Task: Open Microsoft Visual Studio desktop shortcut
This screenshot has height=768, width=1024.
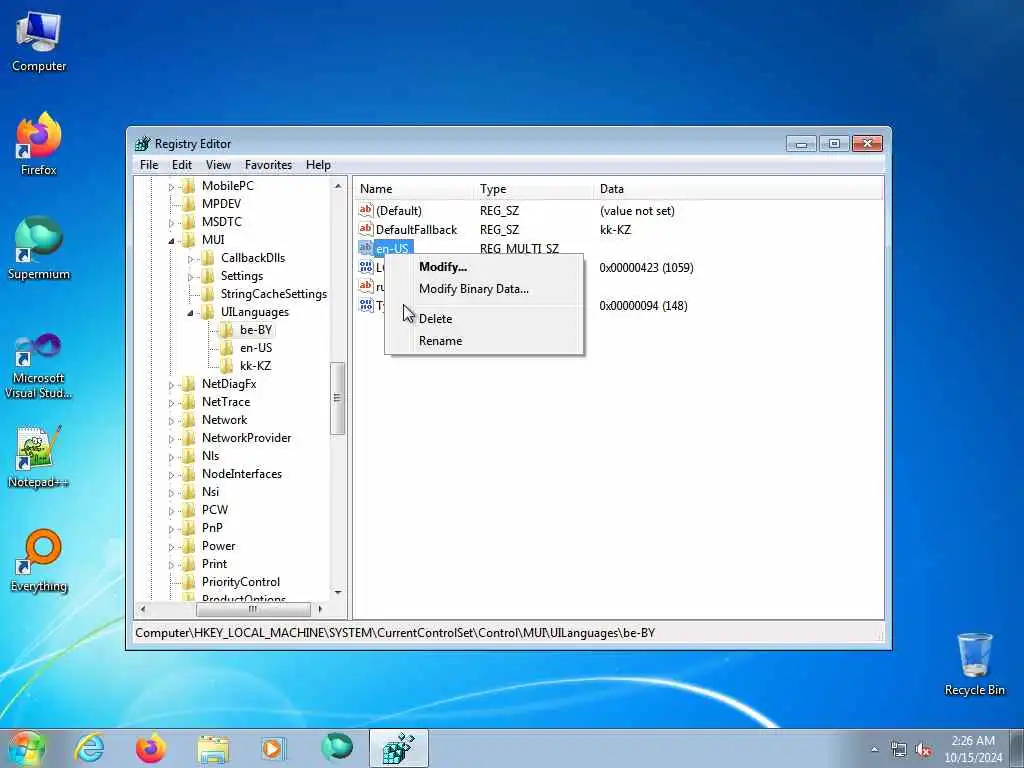Action: (x=39, y=366)
